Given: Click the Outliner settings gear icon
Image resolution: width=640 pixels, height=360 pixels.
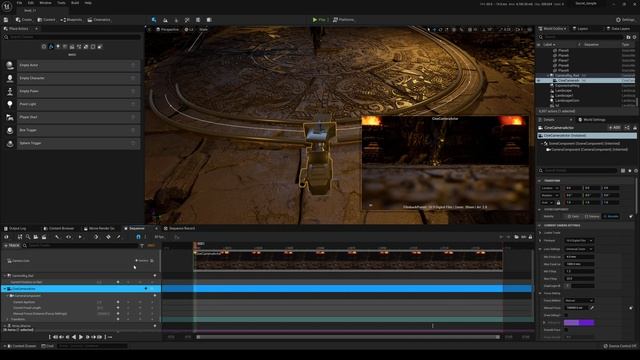Looking at the screenshot, I should (634, 37).
